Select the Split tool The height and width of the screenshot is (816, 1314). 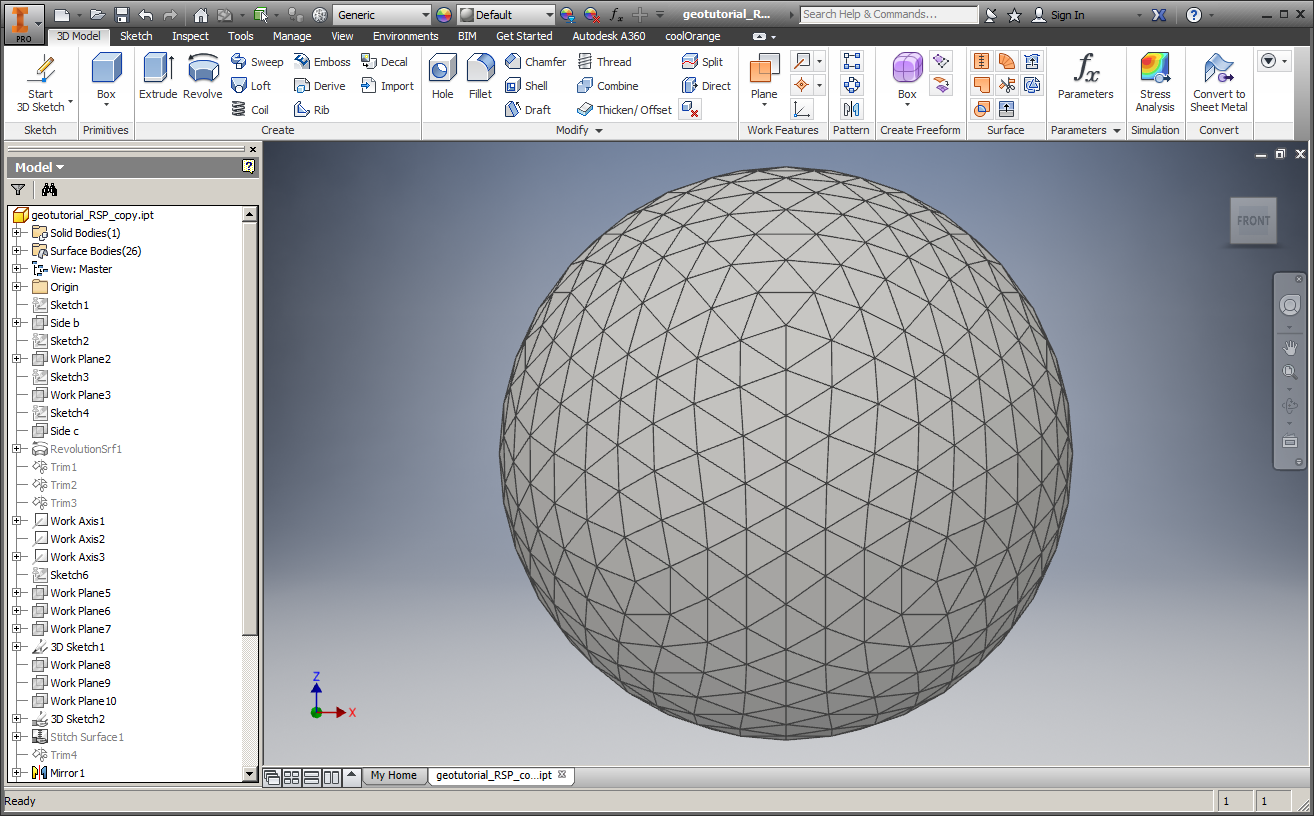702,62
